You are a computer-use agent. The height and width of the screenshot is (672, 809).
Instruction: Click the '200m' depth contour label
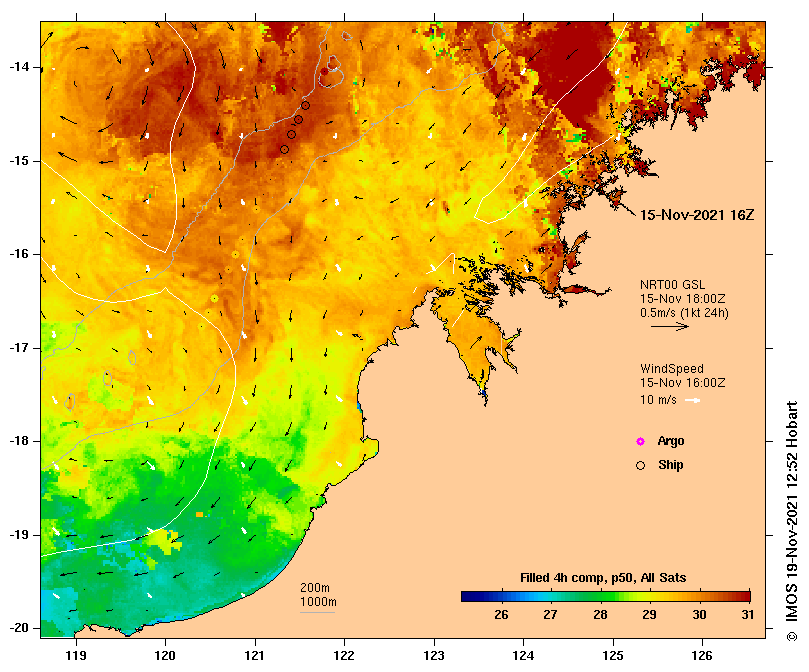pos(315,588)
